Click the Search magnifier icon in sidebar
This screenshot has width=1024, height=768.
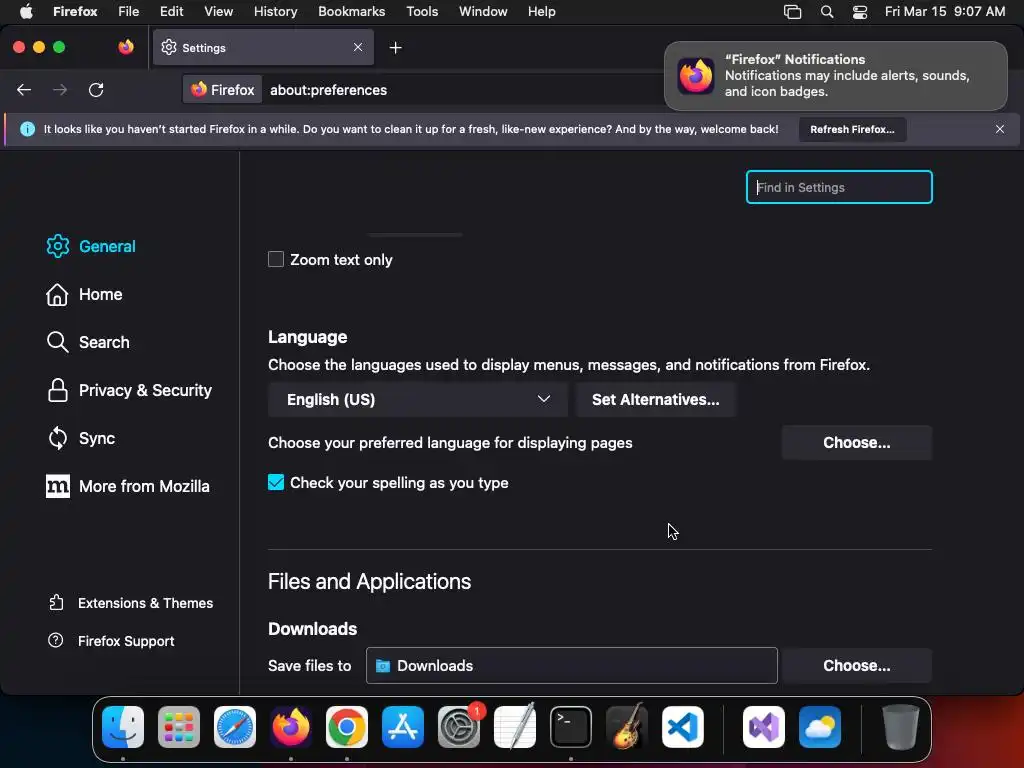[x=57, y=342]
